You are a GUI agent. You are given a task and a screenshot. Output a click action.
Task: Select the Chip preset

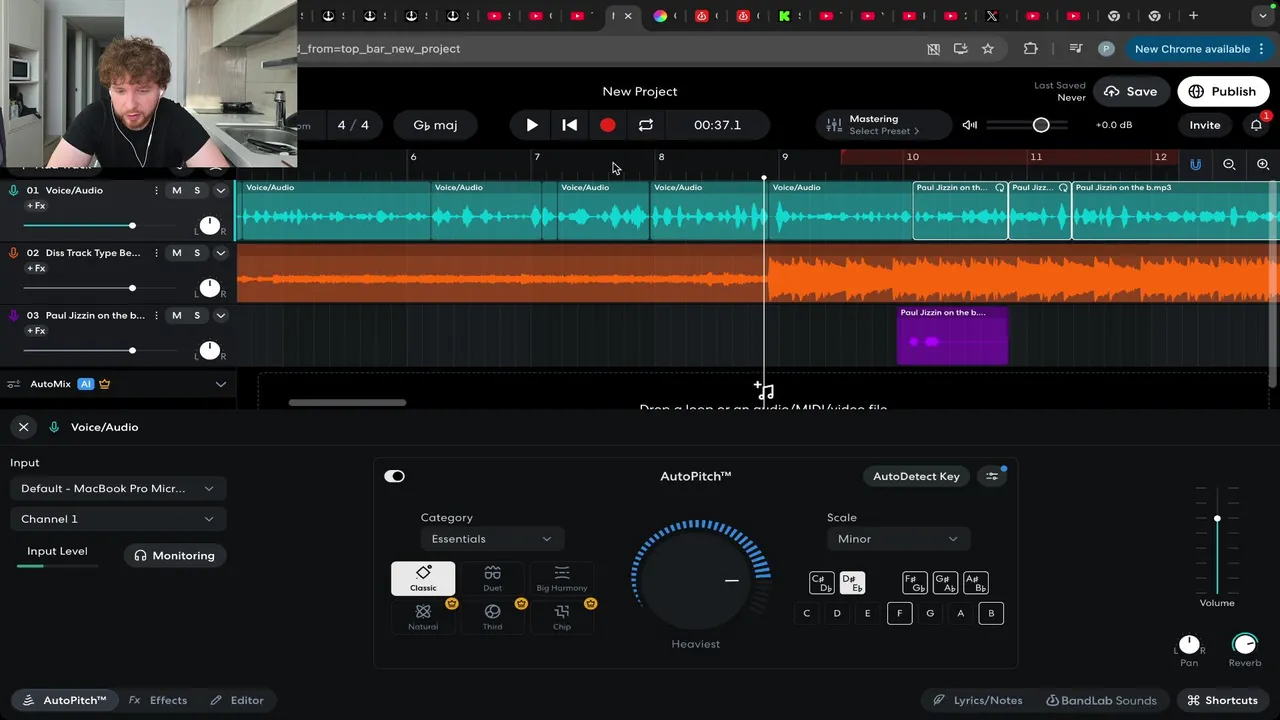562,617
